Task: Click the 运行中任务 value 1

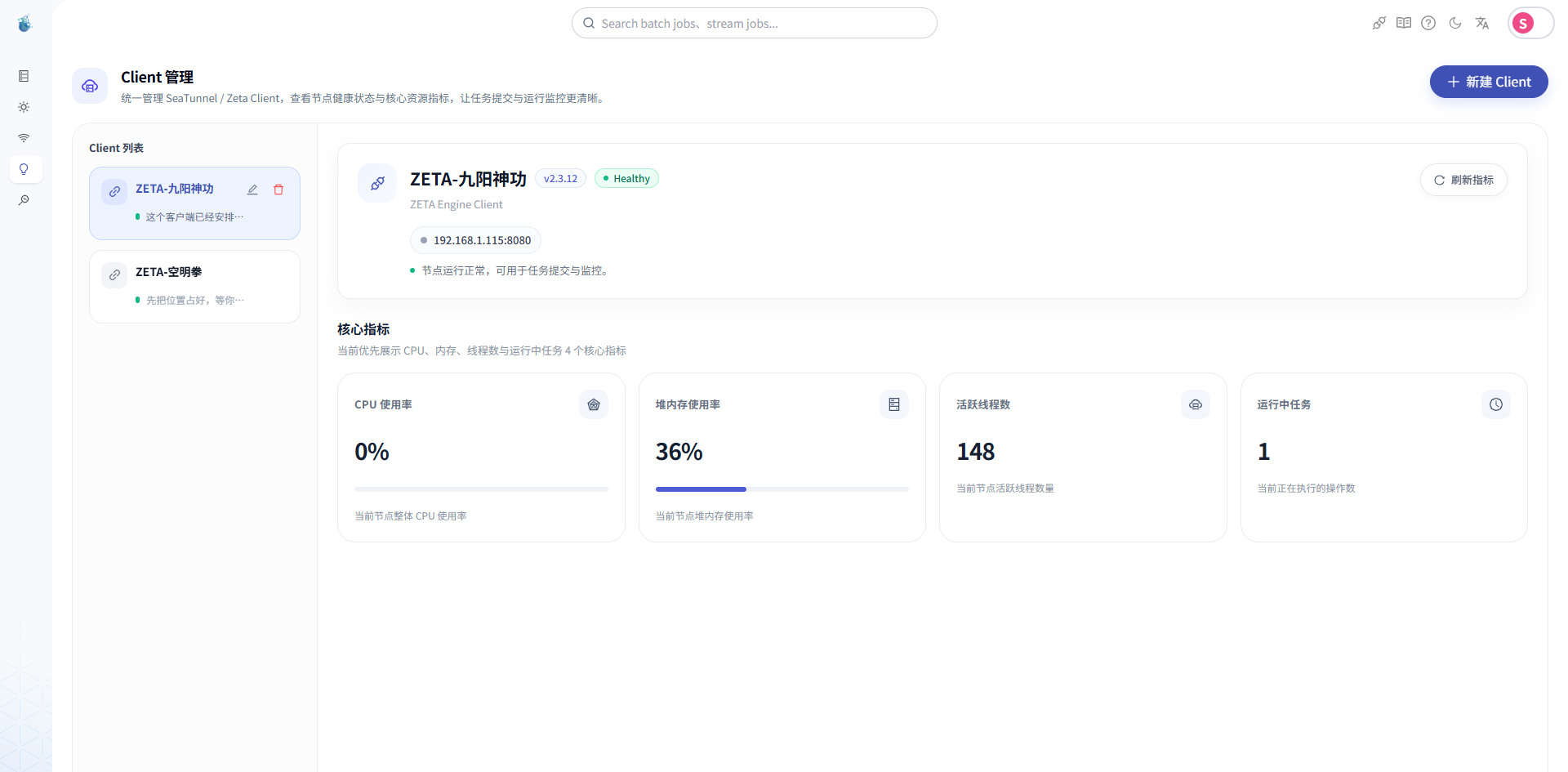Action: 1263,452
